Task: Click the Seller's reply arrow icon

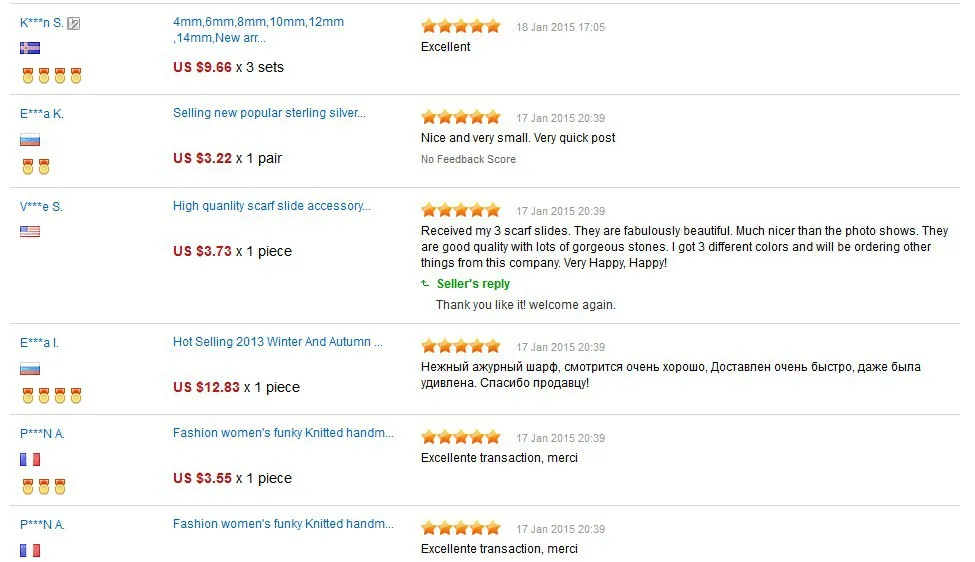Action: click(x=425, y=283)
